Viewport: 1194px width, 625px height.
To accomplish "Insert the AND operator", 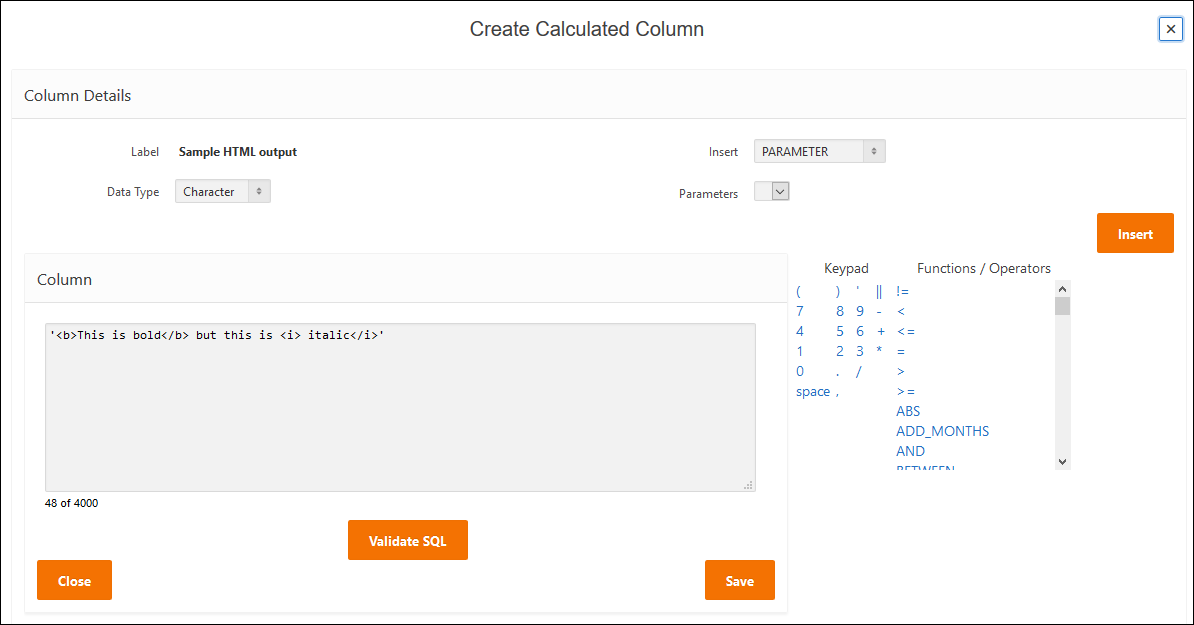I will pyautogui.click(x=910, y=451).
